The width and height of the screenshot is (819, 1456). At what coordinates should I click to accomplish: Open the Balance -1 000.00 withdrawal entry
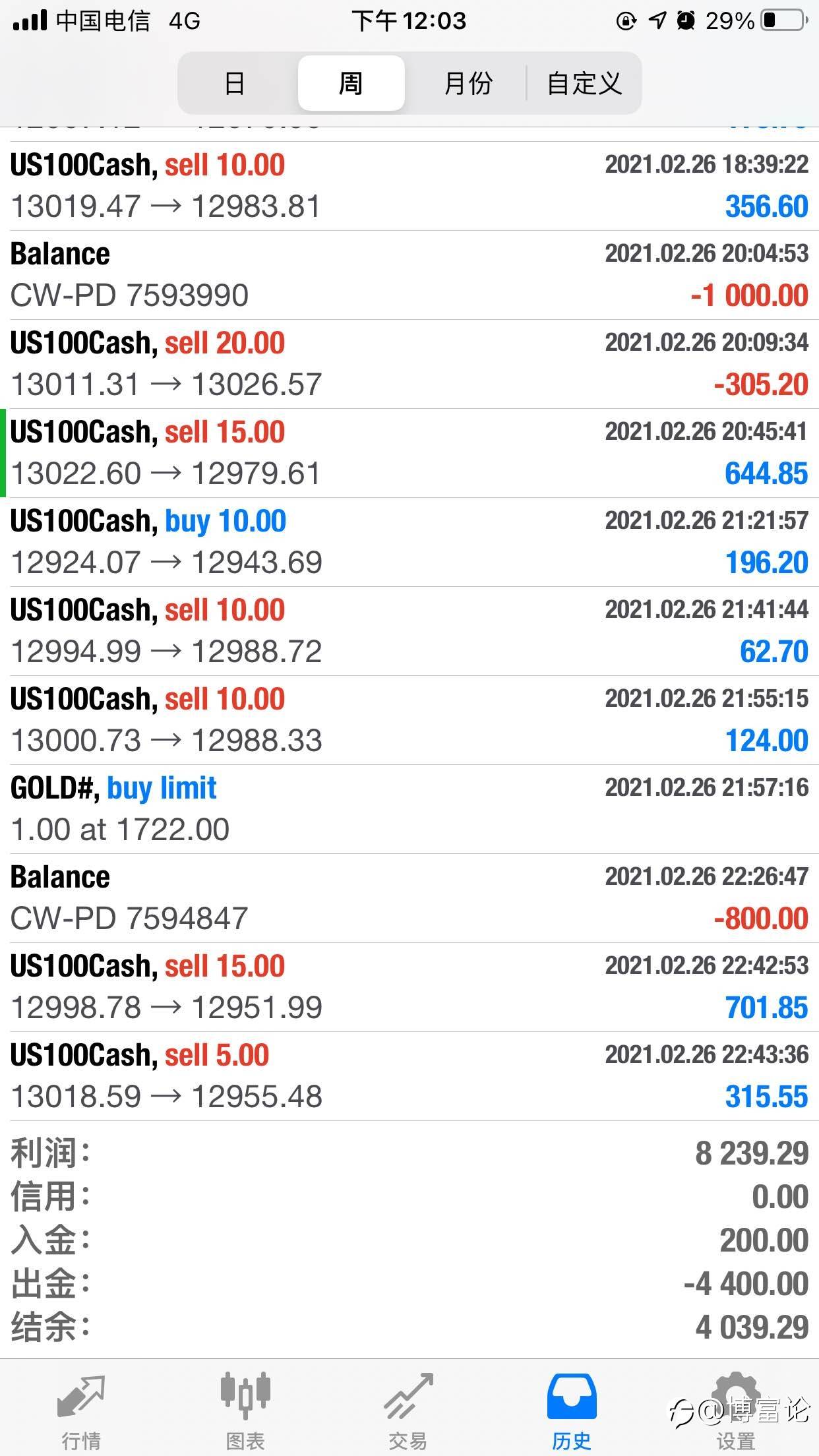409,275
